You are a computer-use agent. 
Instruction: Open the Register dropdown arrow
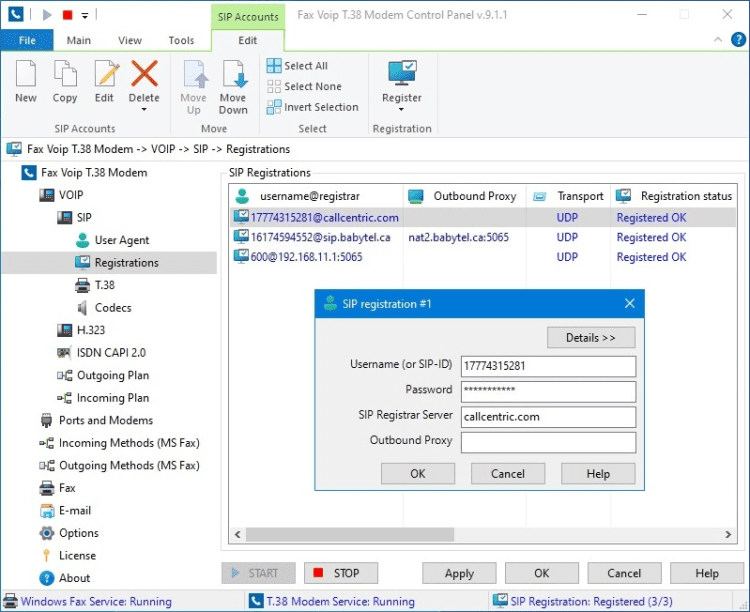point(401,110)
